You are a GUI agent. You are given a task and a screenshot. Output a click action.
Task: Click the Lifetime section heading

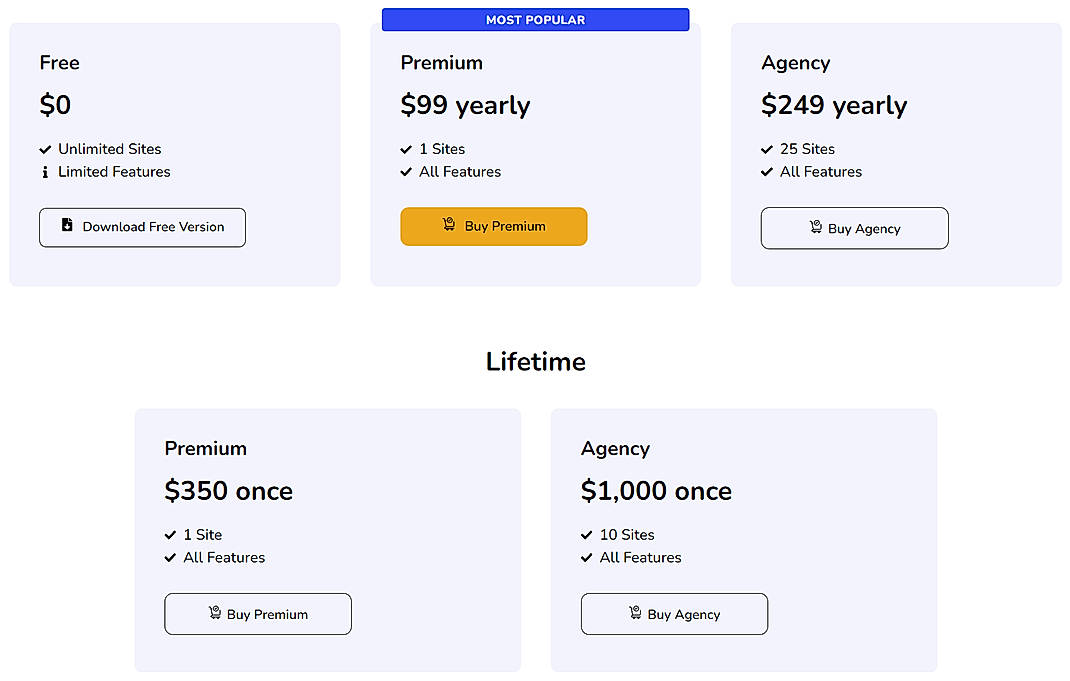[x=536, y=361]
